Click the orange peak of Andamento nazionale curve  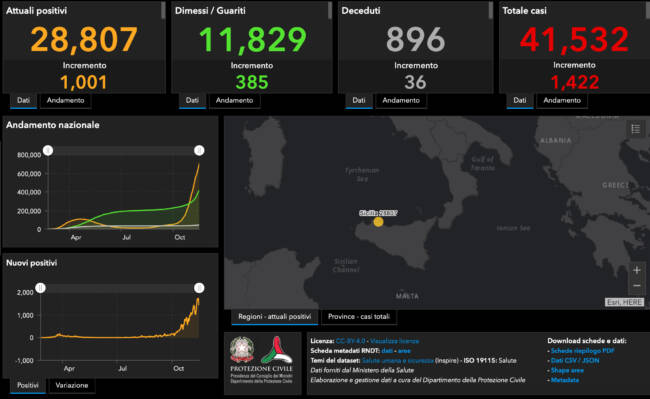pos(199,165)
